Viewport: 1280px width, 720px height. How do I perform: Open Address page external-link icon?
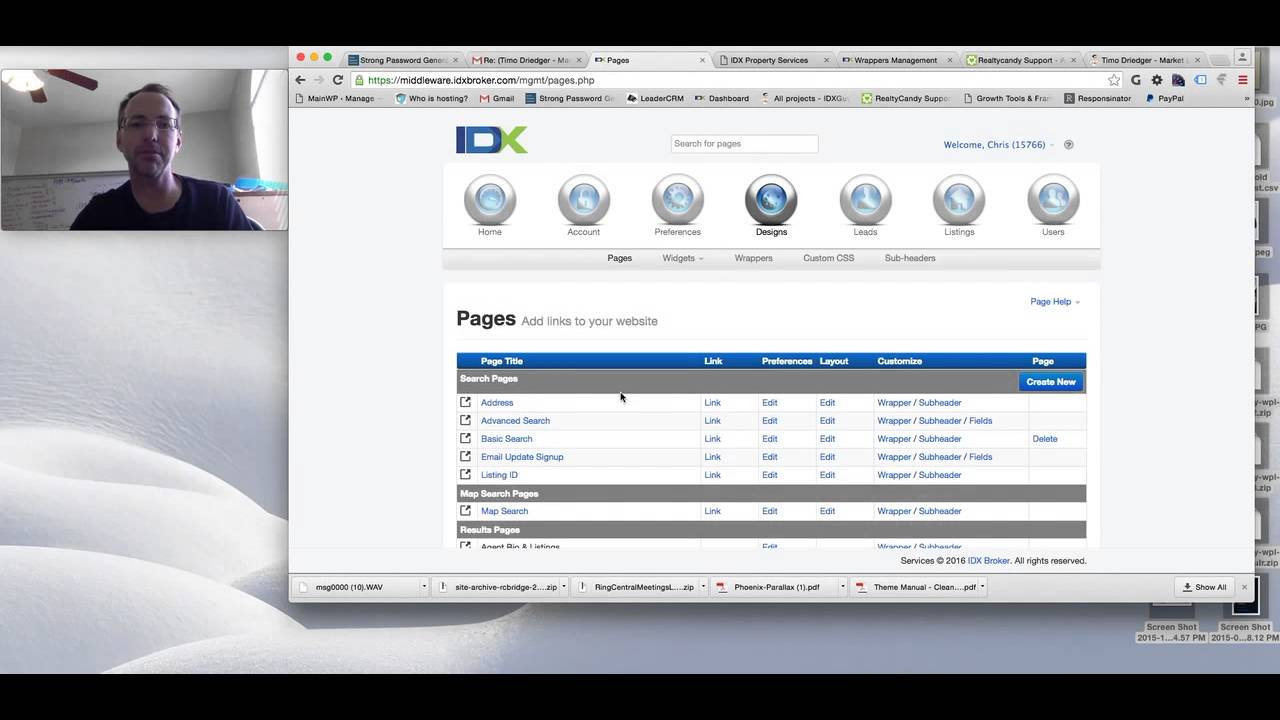tap(465, 402)
